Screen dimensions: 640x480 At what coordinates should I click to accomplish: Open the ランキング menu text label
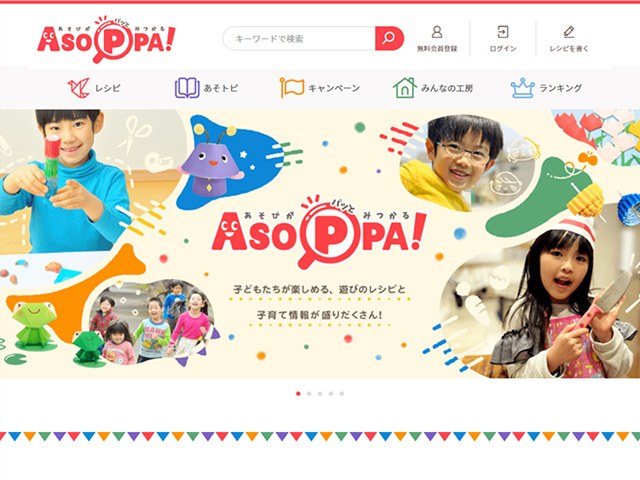click(560, 88)
